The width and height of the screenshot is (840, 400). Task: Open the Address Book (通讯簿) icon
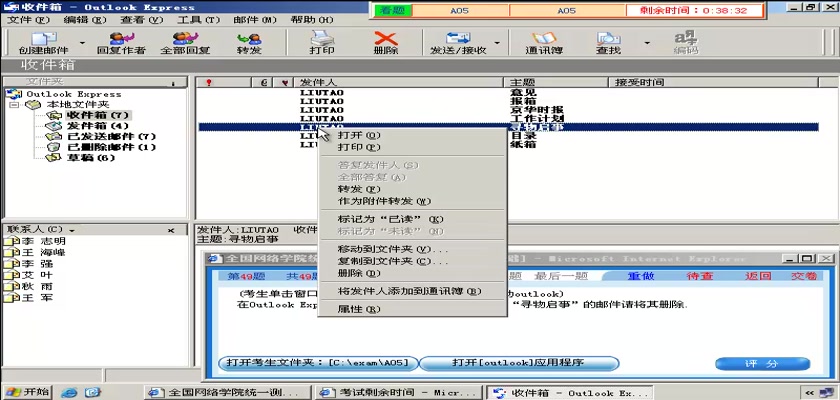coord(544,43)
